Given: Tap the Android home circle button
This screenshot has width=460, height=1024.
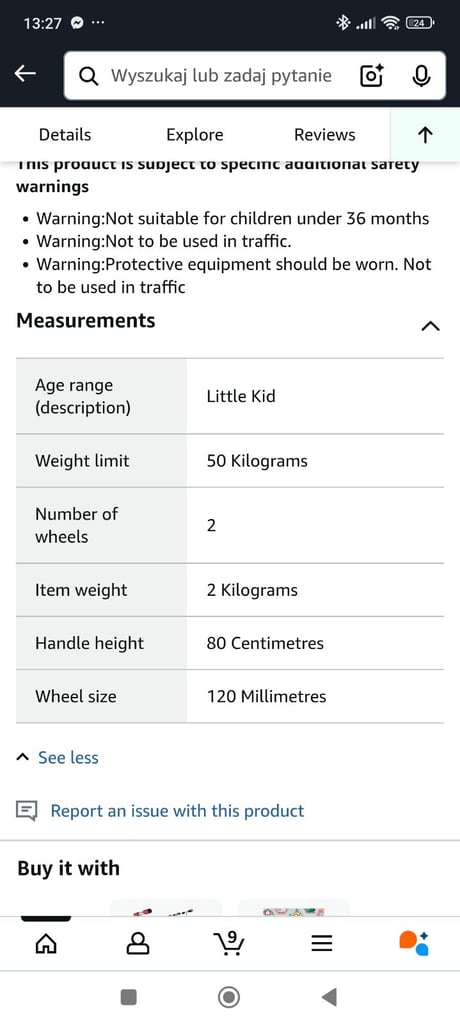Looking at the screenshot, I should click(229, 997).
